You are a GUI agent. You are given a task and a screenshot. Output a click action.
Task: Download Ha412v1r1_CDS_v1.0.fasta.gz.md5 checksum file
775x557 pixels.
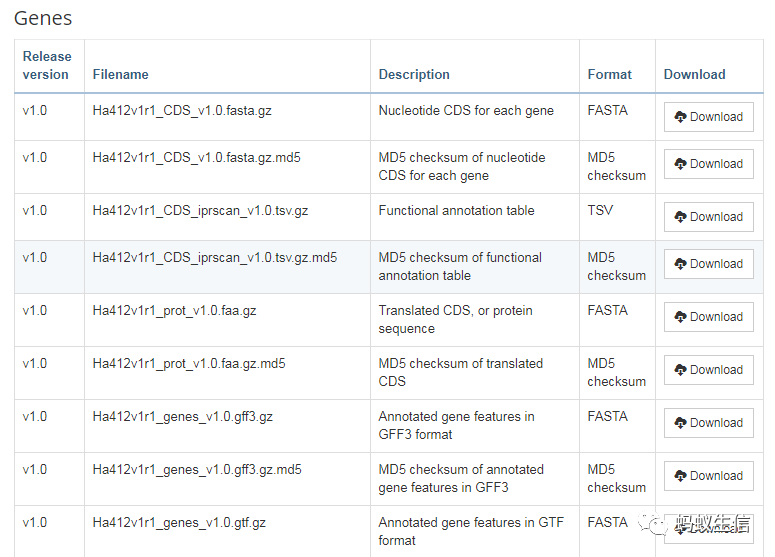pyautogui.click(x=708, y=164)
